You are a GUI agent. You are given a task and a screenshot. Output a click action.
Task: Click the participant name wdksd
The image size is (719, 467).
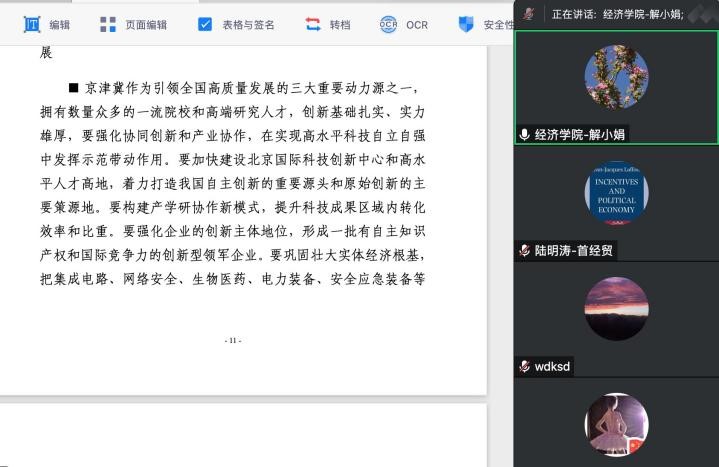[x=552, y=367]
